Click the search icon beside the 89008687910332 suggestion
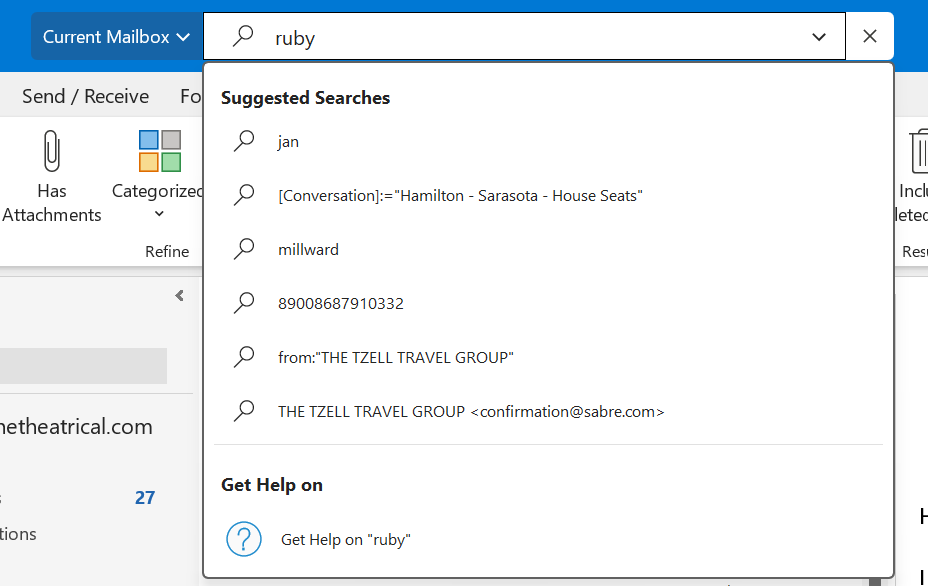The width and height of the screenshot is (928, 586). coord(244,303)
